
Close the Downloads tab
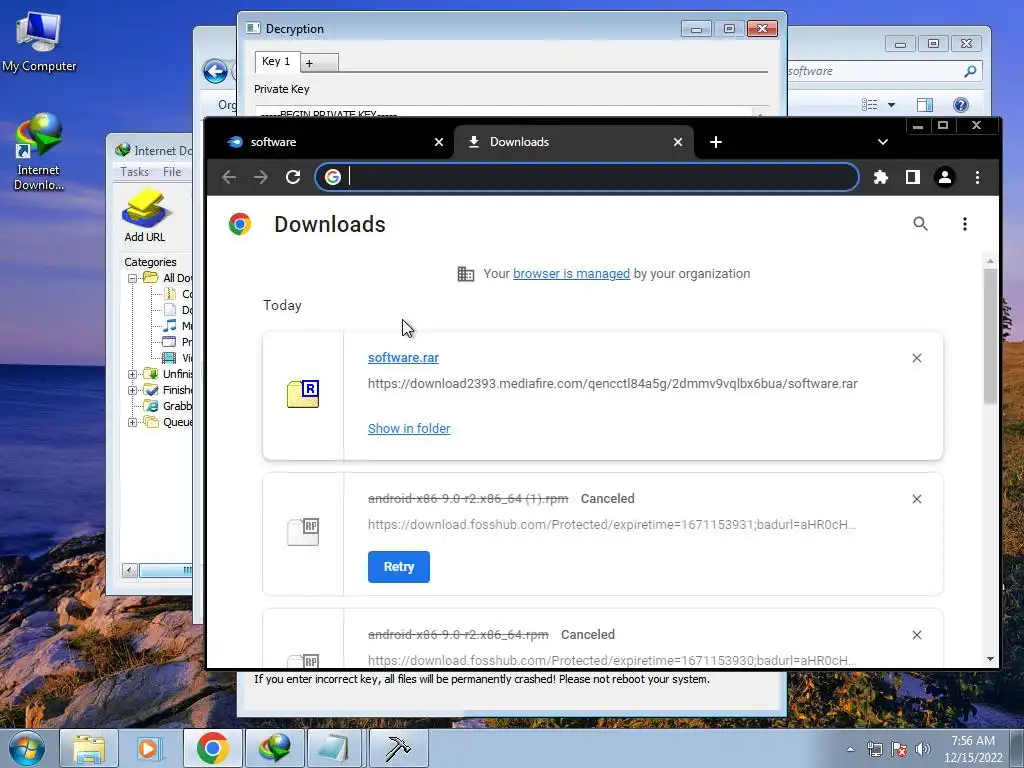[678, 142]
